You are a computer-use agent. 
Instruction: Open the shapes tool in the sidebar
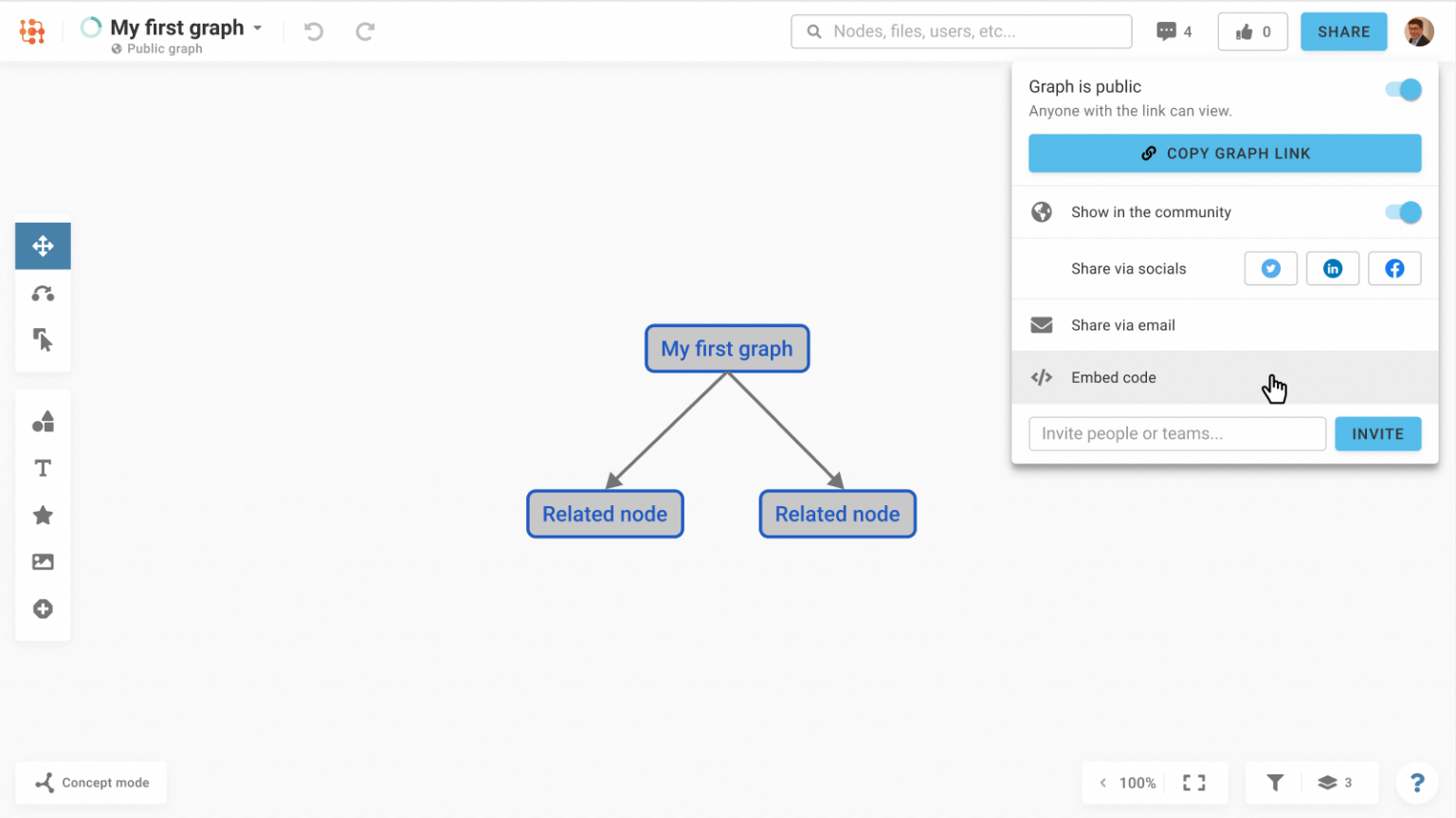pos(43,421)
